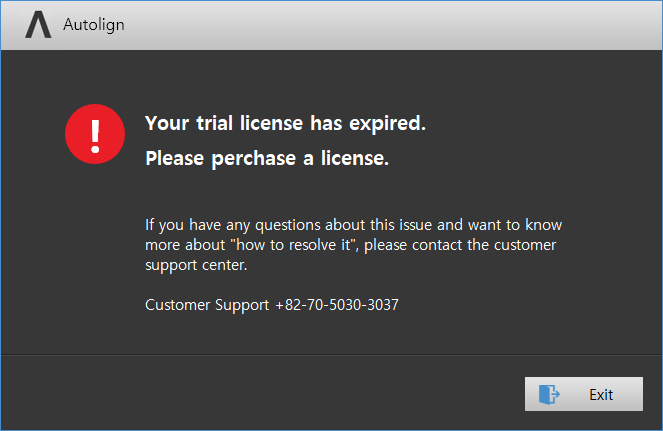663x431 pixels.
Task: Exit the expired license dialog
Action: pyautogui.click(x=584, y=394)
